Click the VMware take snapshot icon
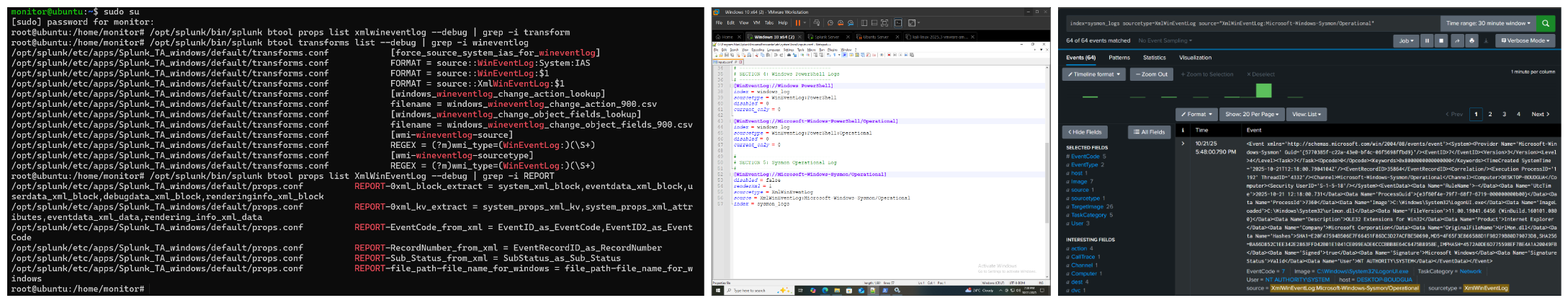Screen dimensions: 1568x303 tap(830, 23)
